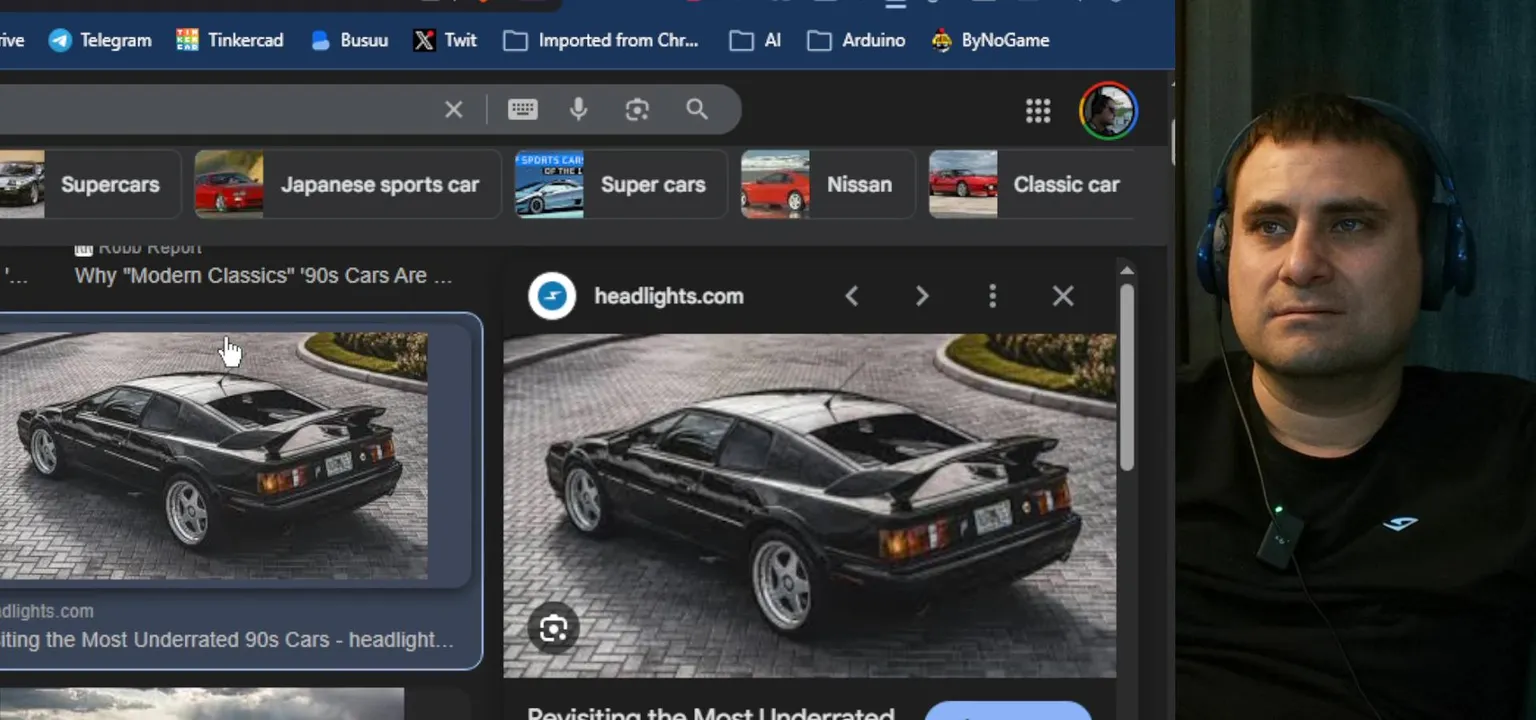
Task: Open the large preview image of the car
Action: pyautogui.click(x=809, y=505)
